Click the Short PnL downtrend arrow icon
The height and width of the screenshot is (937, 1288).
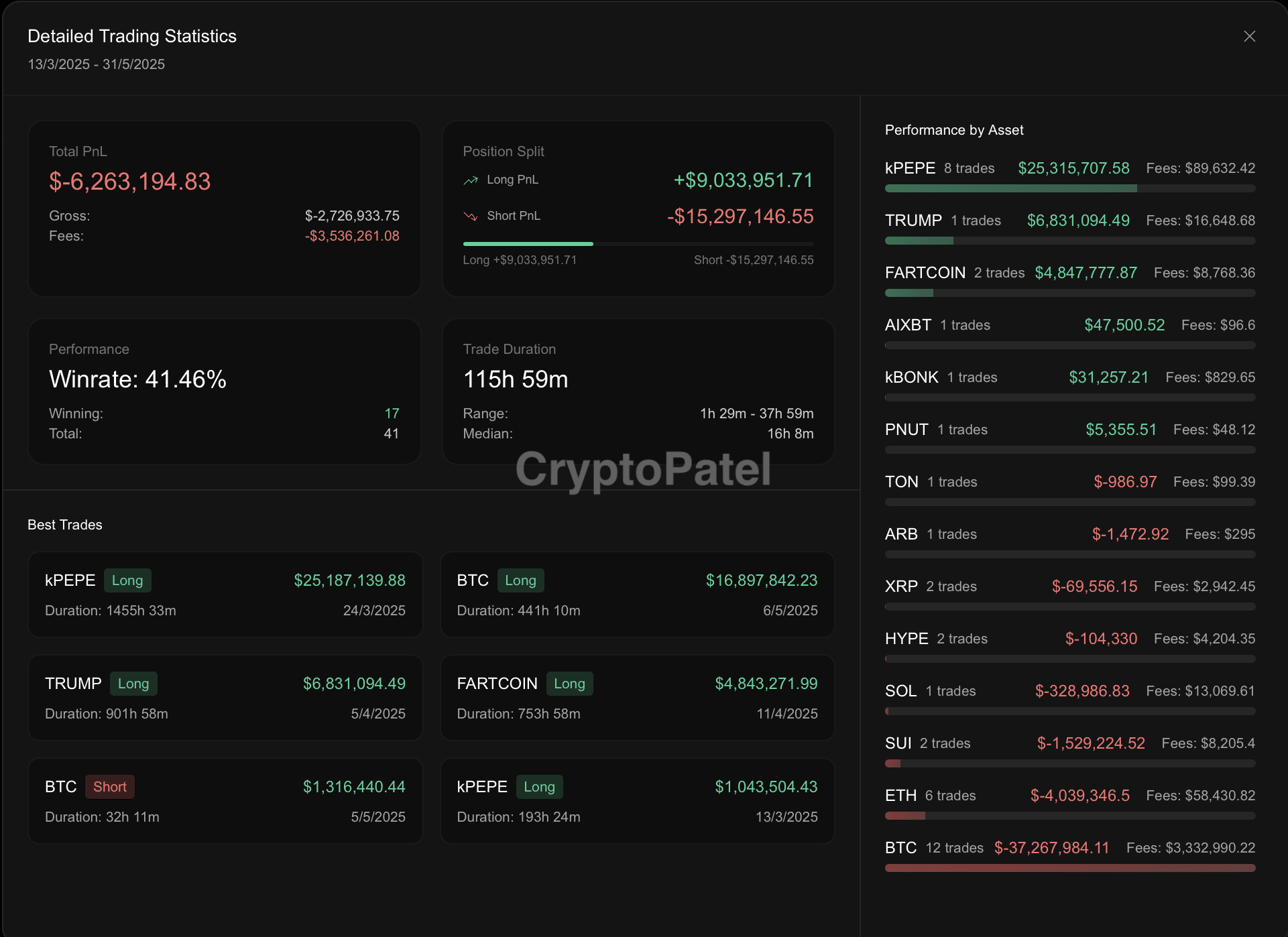471,216
